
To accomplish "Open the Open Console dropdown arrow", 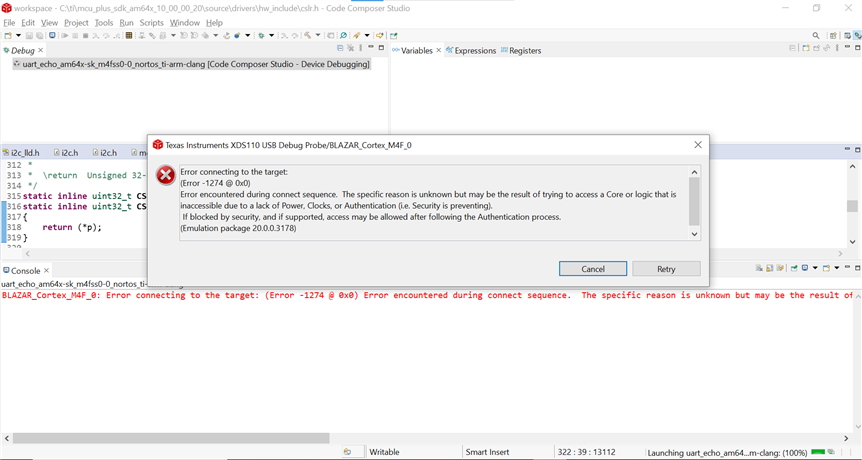I will tap(837, 268).
